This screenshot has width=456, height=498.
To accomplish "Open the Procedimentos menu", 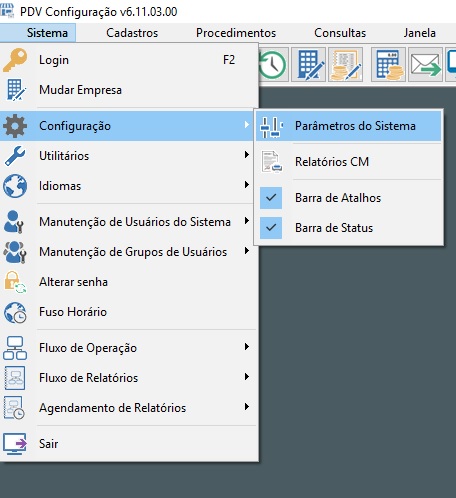I will (236, 33).
